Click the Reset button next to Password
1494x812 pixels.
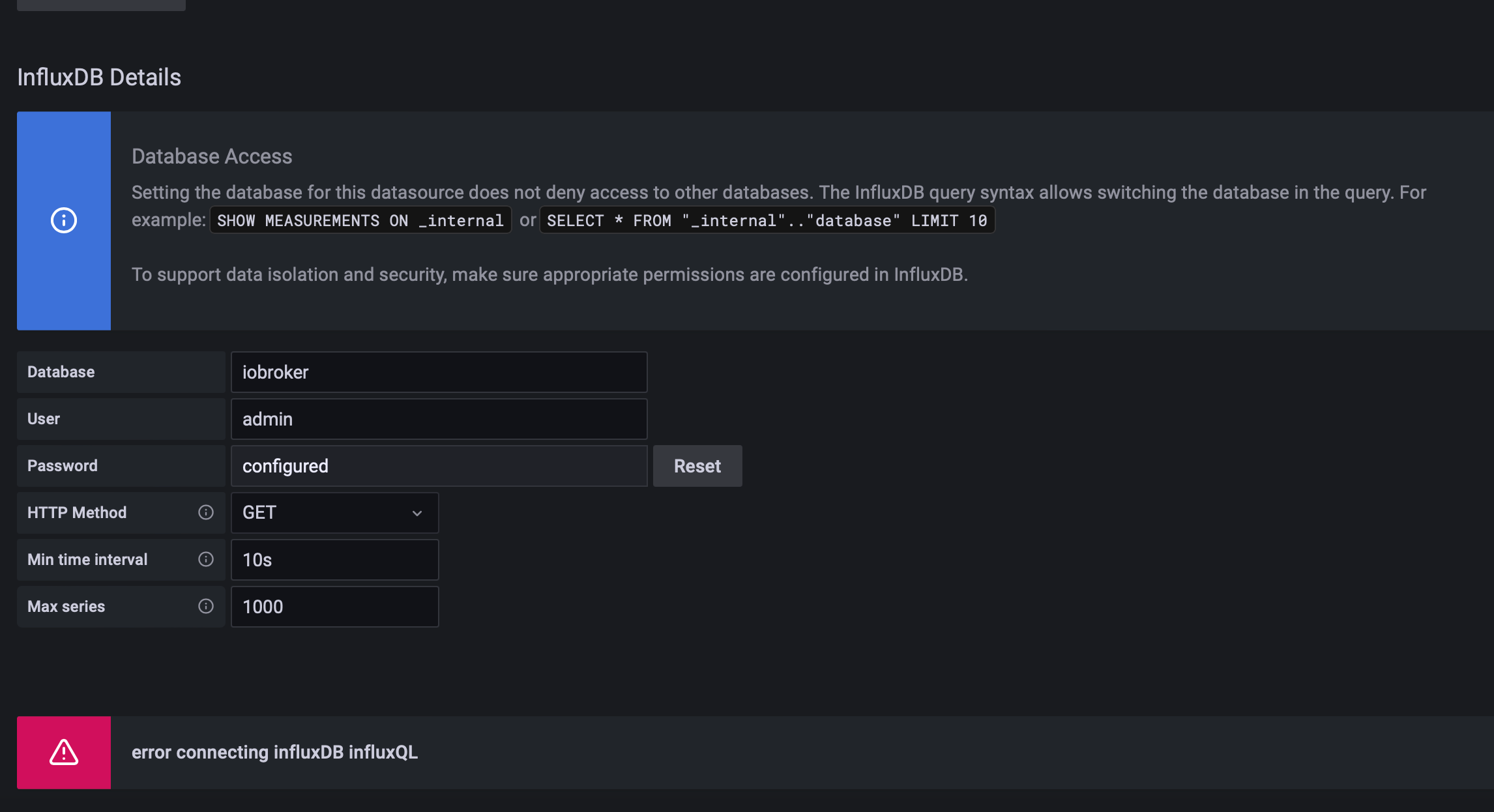pyautogui.click(x=697, y=465)
